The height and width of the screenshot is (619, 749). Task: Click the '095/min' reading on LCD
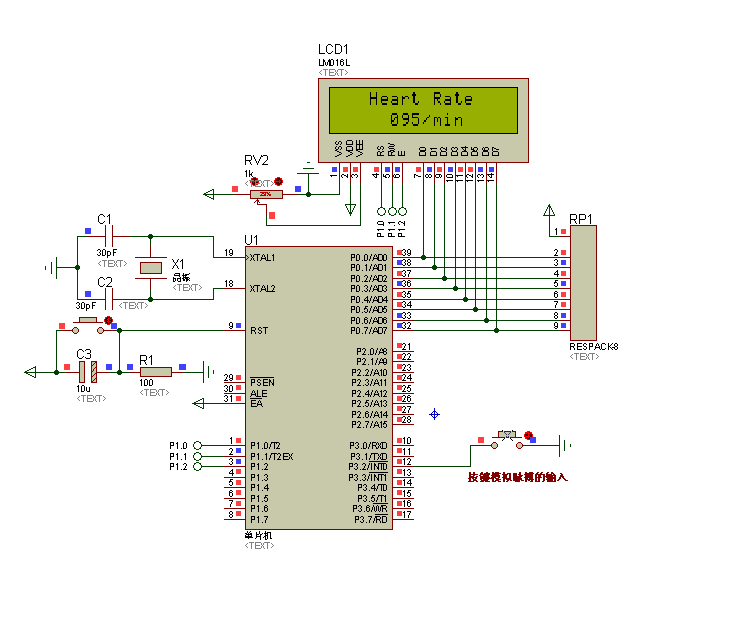point(427,119)
